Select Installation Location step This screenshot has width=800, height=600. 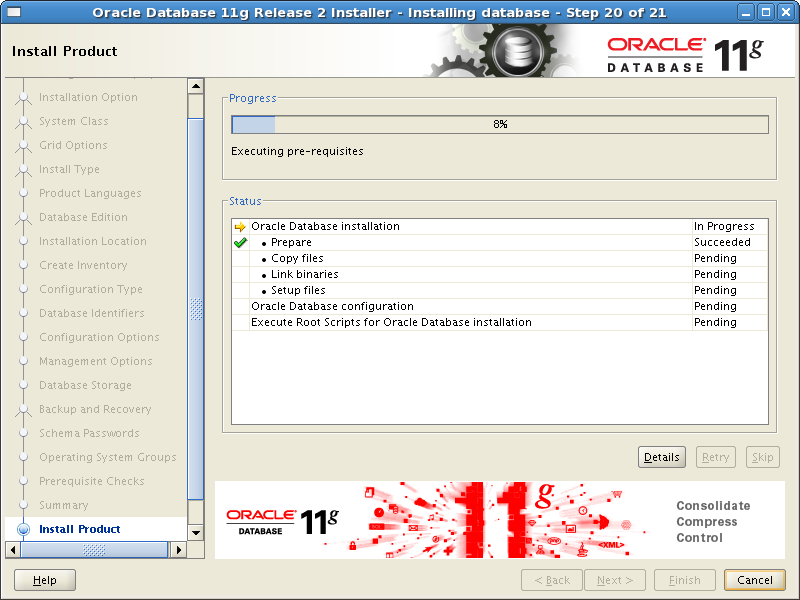coord(93,241)
